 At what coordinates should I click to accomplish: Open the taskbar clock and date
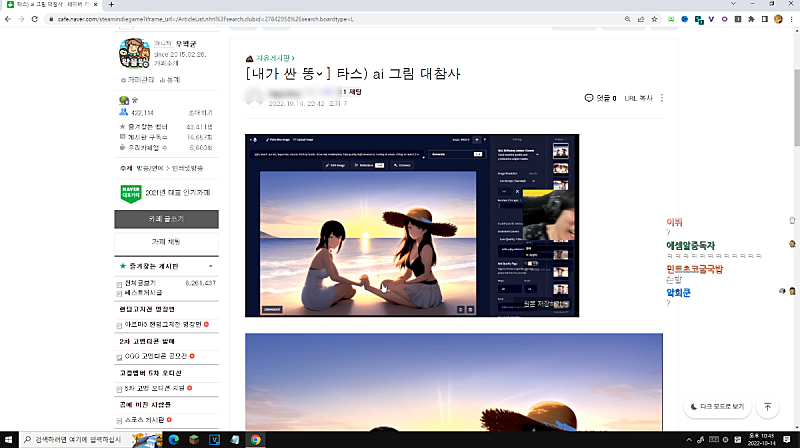coord(761,439)
